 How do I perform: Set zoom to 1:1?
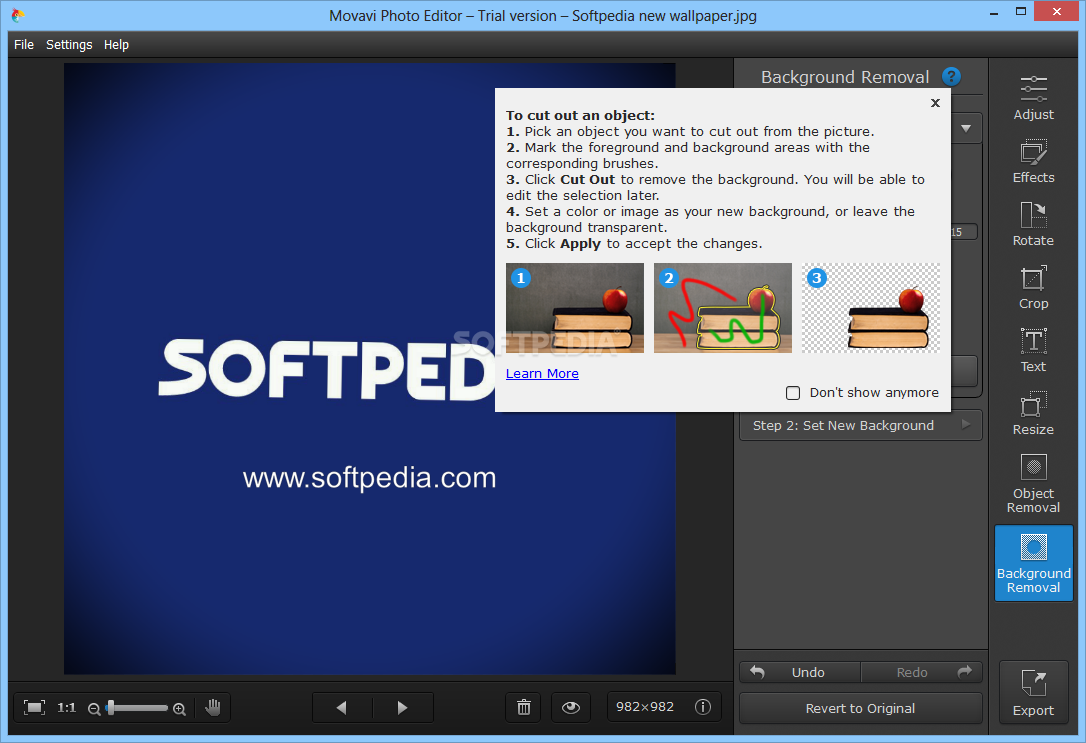(x=66, y=707)
